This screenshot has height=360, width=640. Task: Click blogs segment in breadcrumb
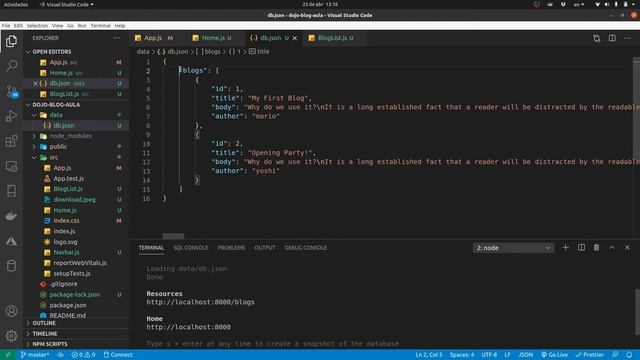[209, 52]
